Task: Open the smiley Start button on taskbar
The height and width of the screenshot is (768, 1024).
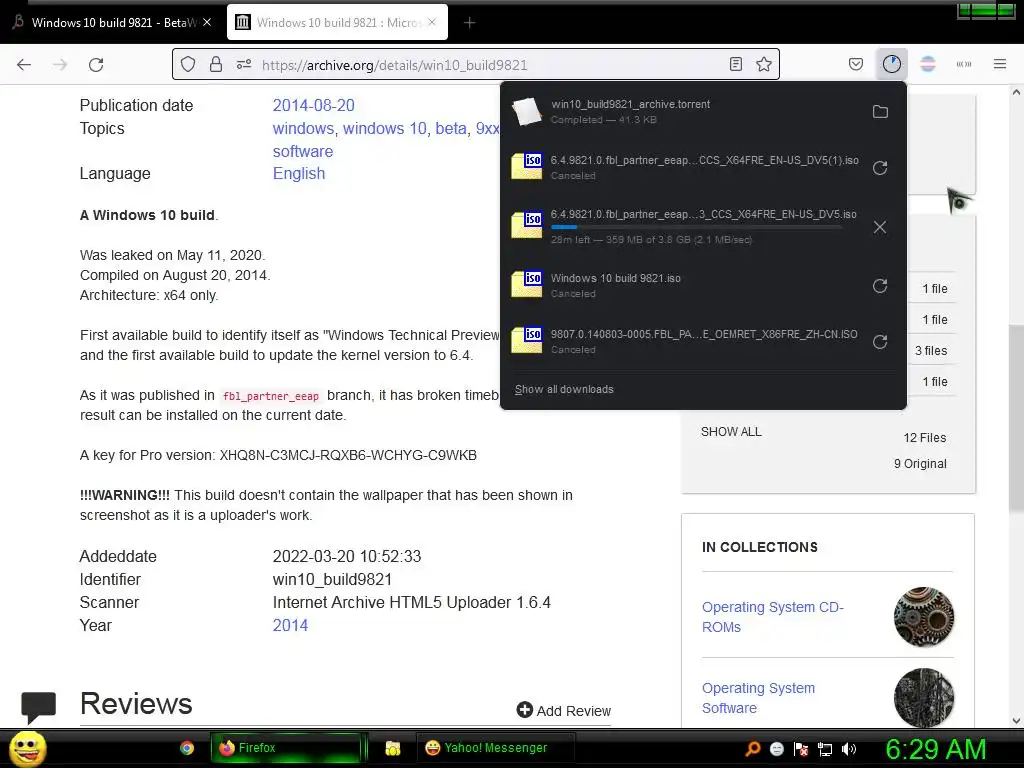Action: pyautogui.click(x=27, y=748)
